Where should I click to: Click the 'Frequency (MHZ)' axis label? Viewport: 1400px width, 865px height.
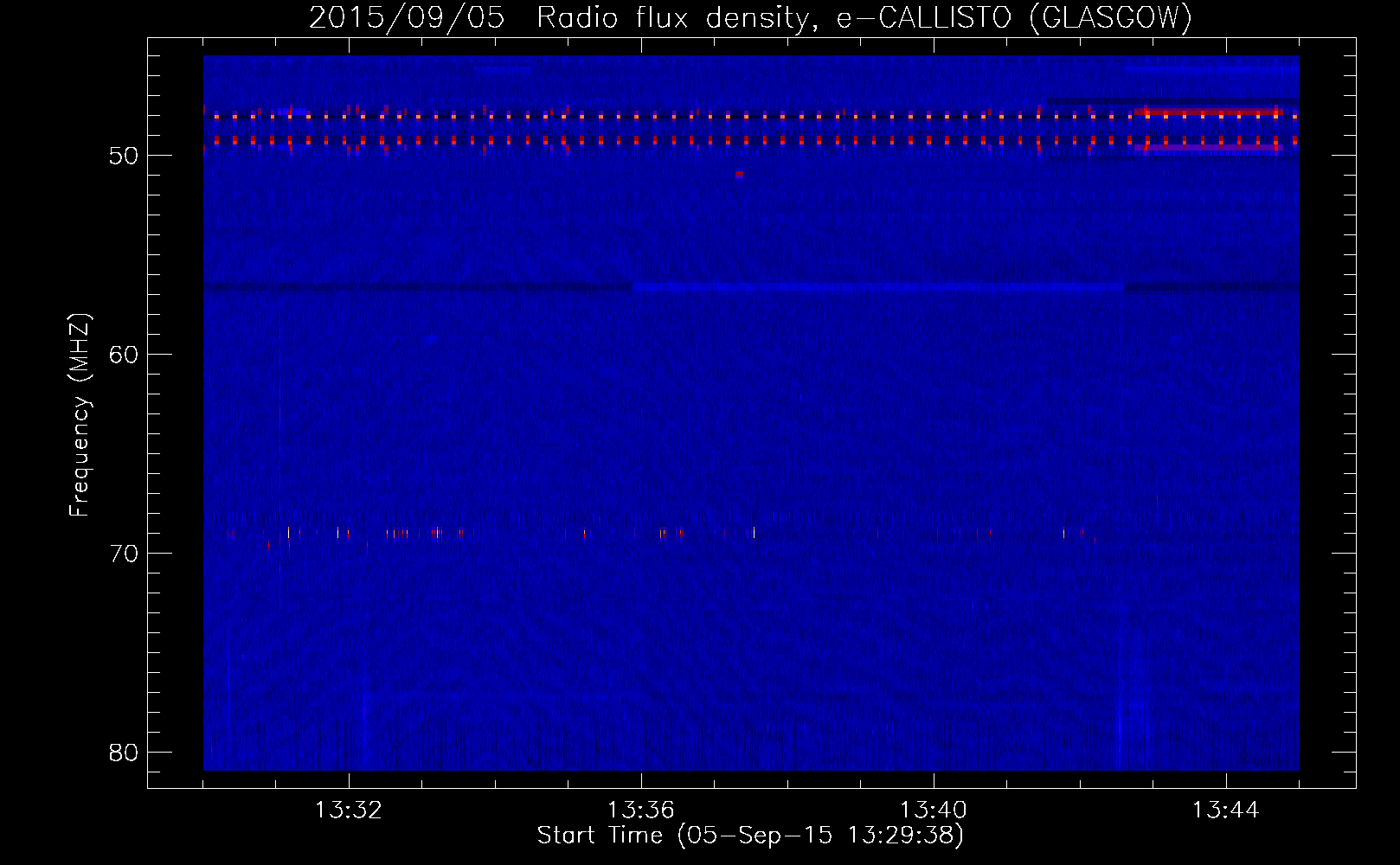pyautogui.click(x=79, y=415)
